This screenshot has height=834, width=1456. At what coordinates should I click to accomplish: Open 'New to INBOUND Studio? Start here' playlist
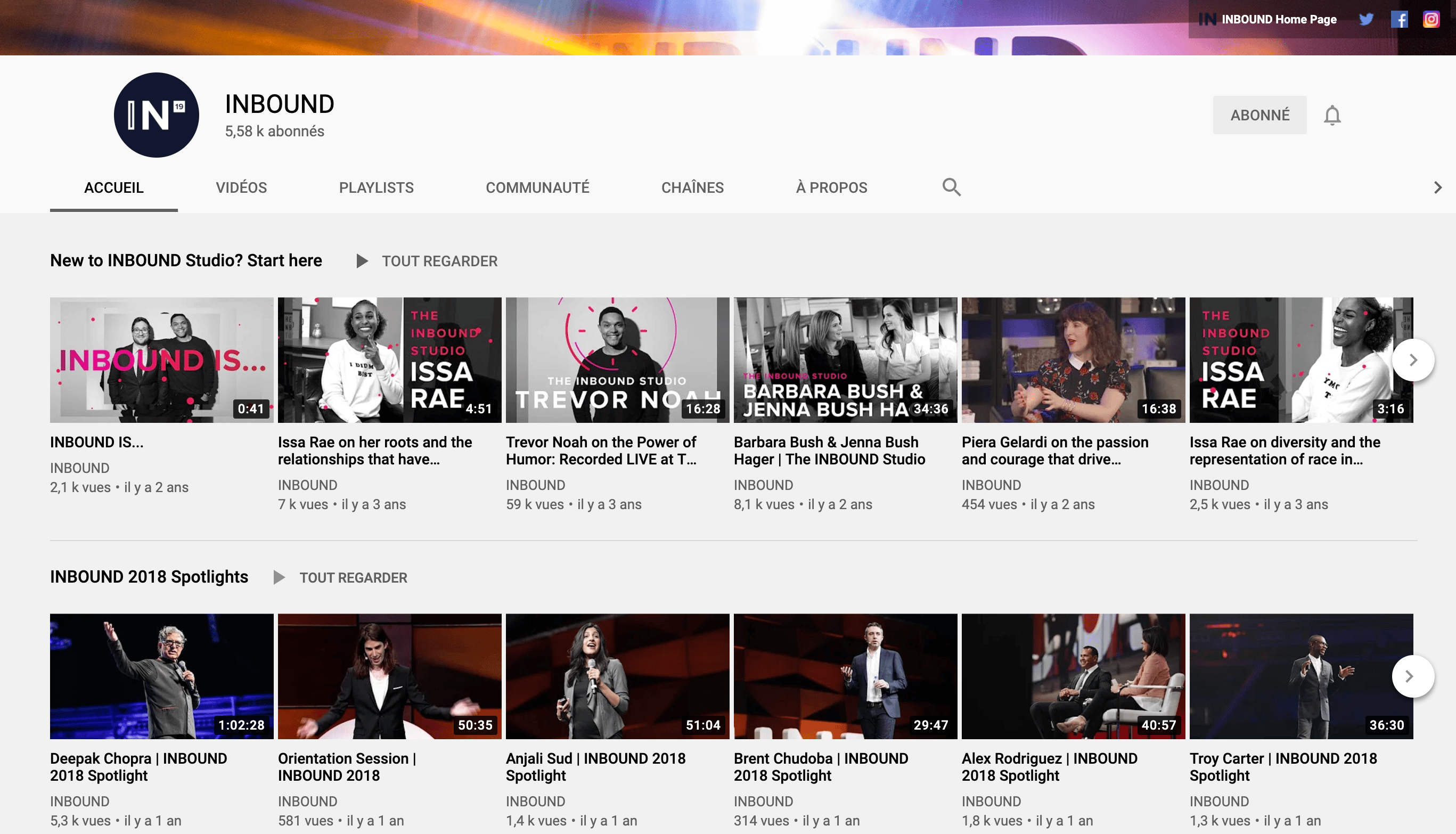(x=186, y=260)
